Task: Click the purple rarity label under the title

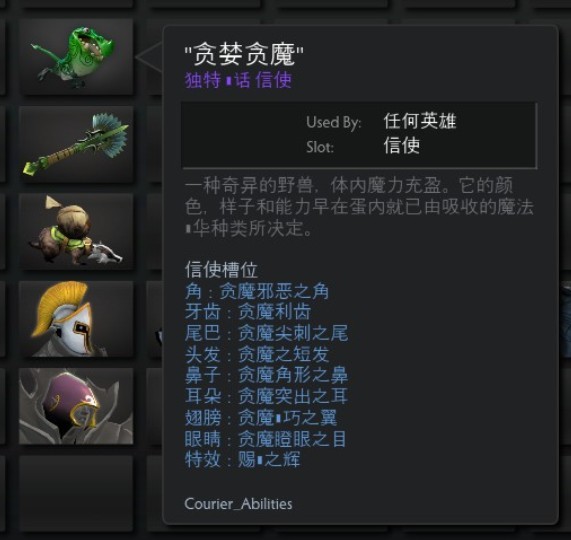Action: pyautogui.click(x=239, y=80)
